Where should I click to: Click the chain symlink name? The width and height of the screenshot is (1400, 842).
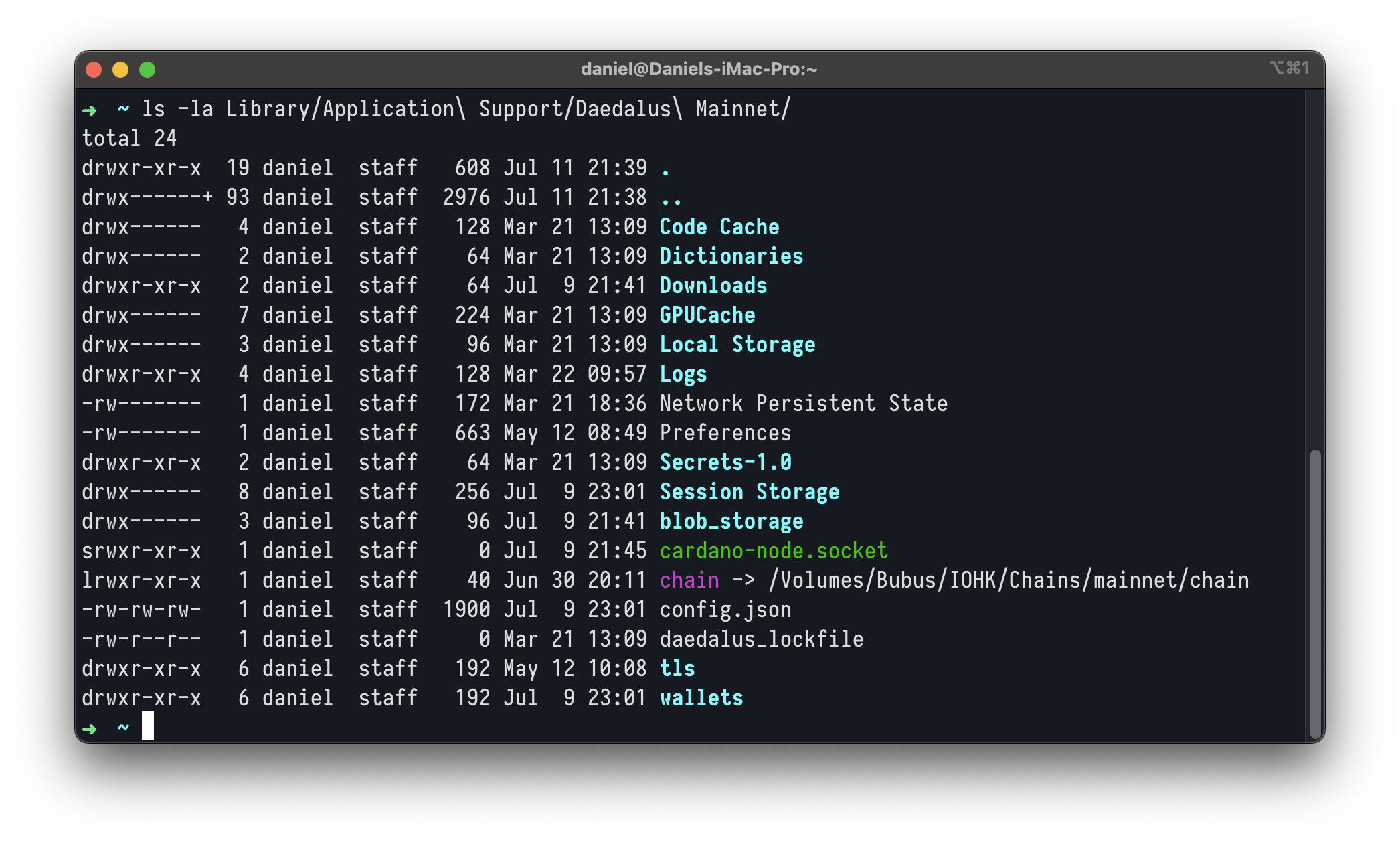point(689,580)
